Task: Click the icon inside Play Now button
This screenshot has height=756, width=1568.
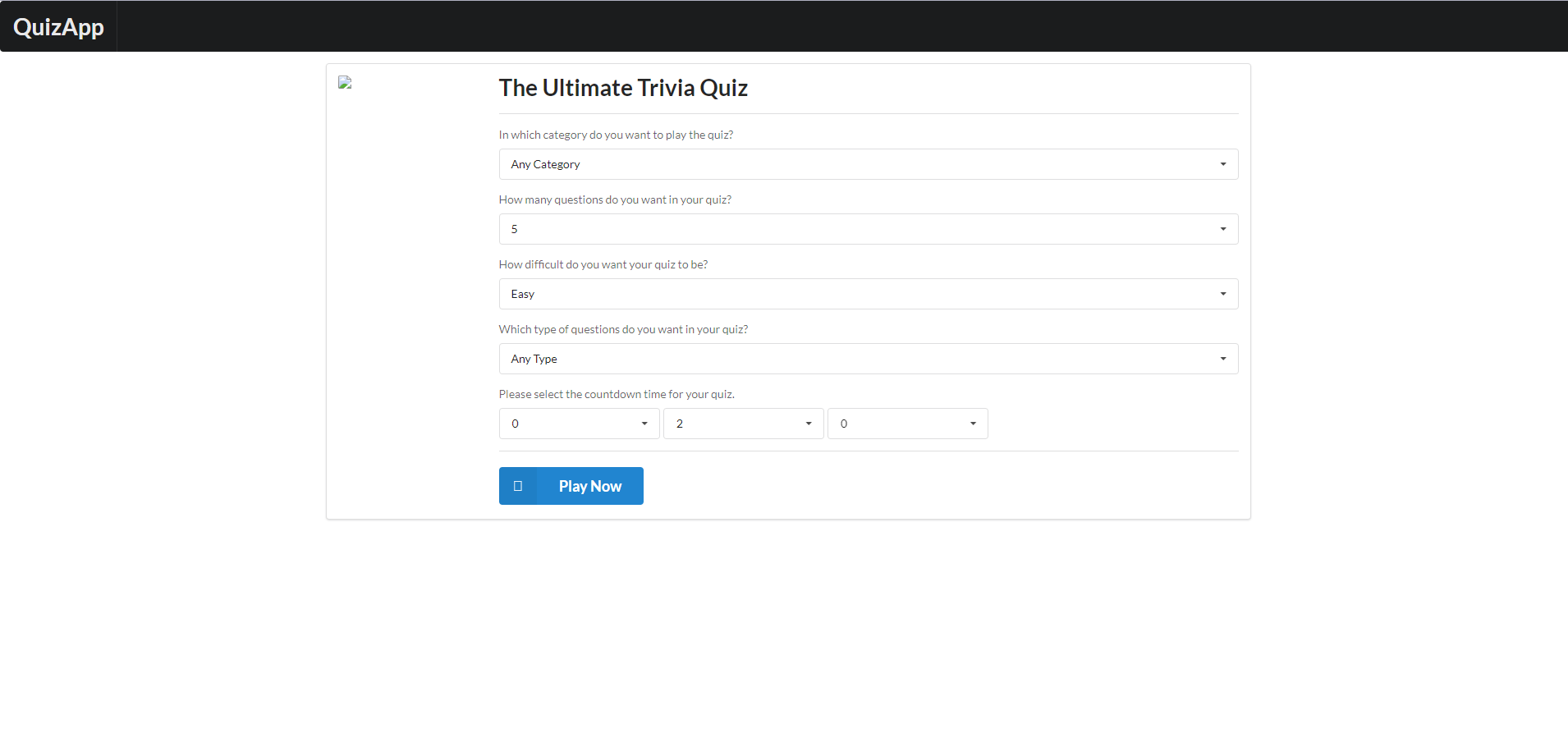Action: [x=518, y=486]
